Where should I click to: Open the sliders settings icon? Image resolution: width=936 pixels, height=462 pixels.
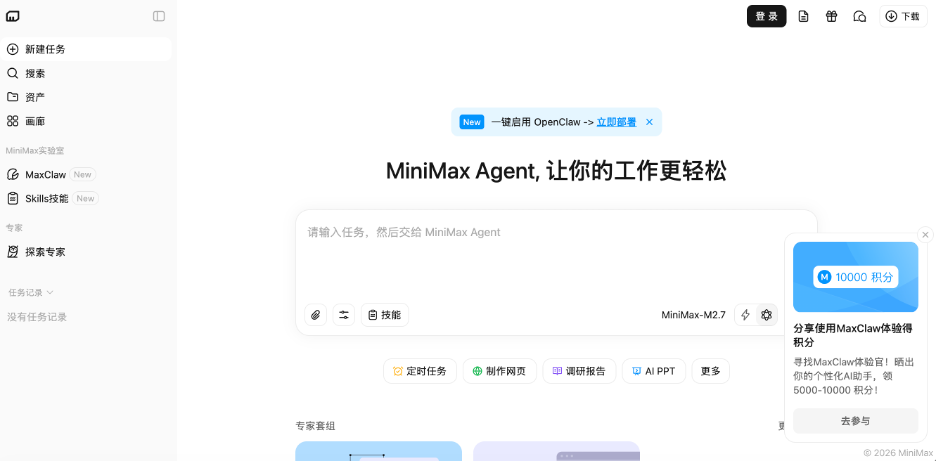click(344, 315)
